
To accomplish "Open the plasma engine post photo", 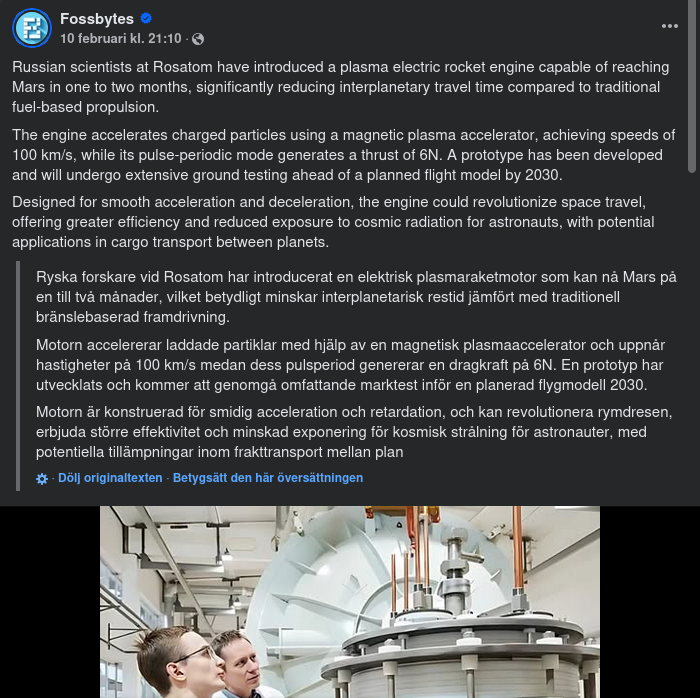I will (350, 602).
